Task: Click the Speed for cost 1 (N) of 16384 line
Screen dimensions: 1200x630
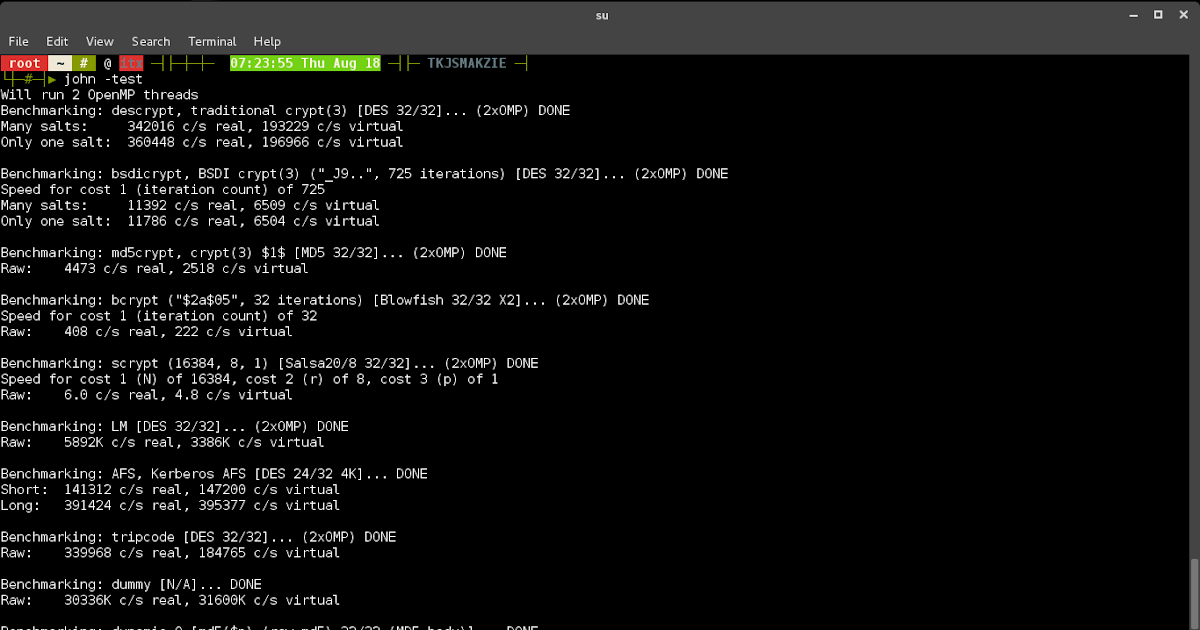Action: point(249,379)
